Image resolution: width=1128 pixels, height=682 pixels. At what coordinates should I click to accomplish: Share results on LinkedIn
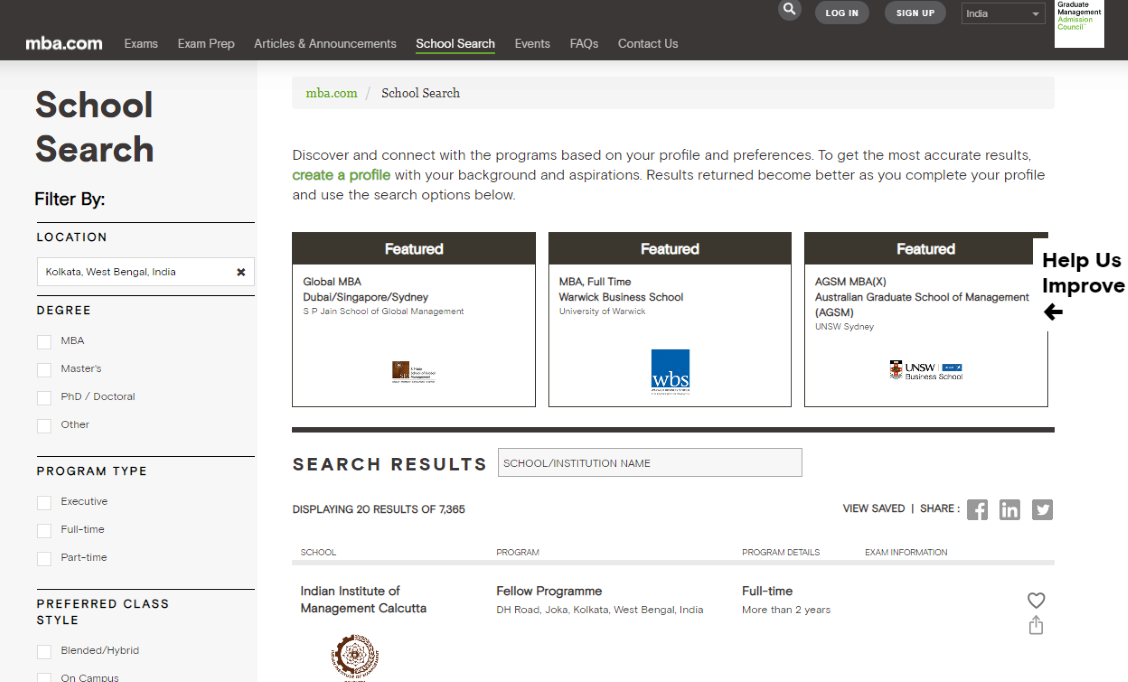(1009, 509)
